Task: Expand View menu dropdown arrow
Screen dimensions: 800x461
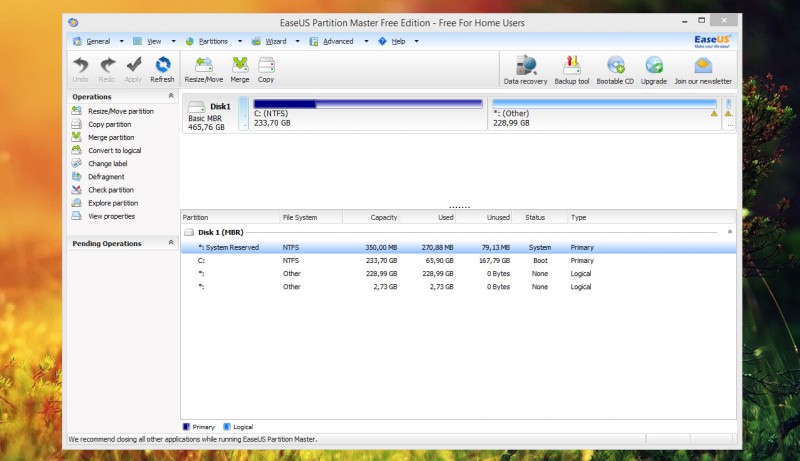Action: point(173,41)
